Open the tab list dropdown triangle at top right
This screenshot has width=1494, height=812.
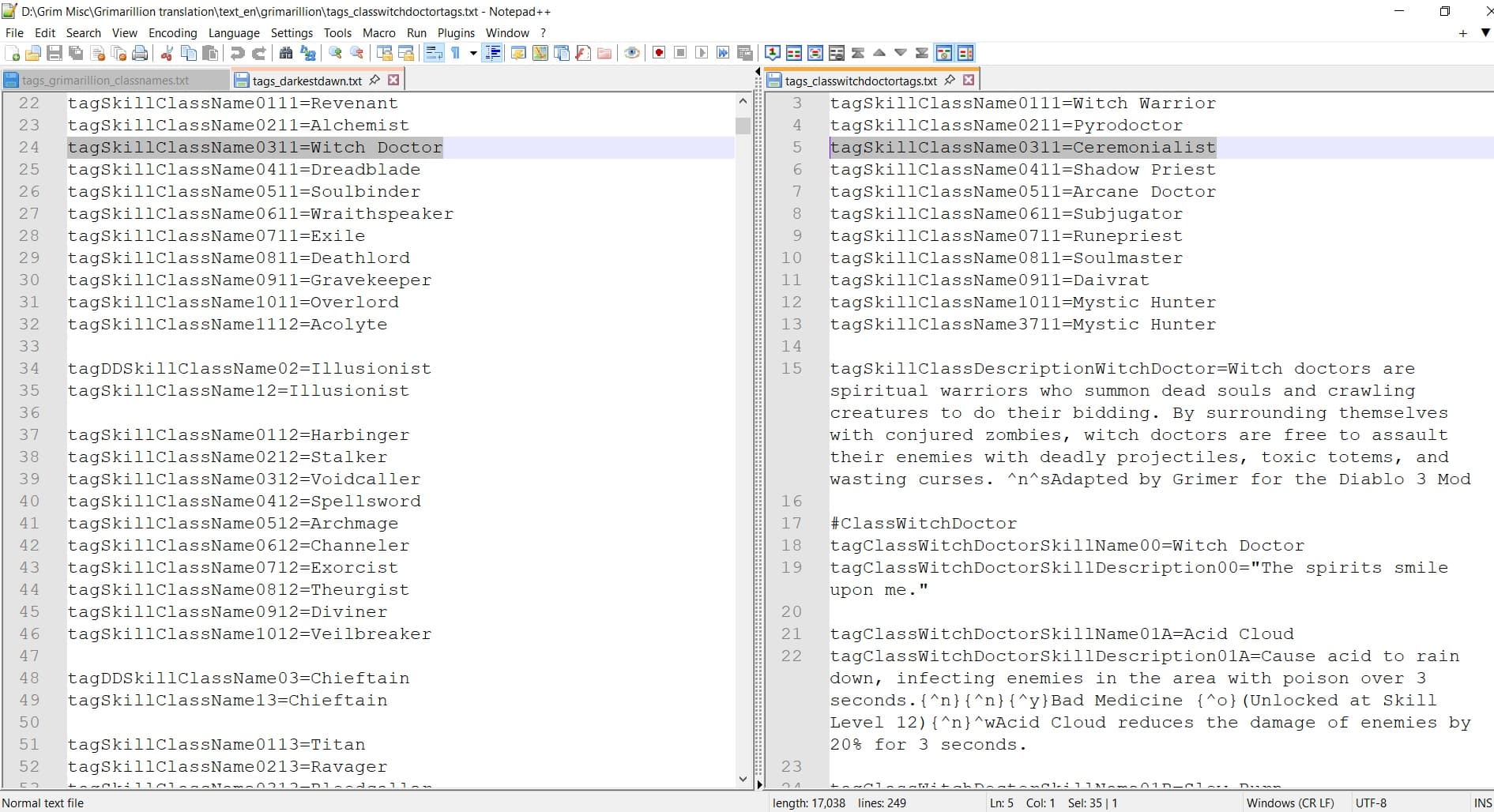(1485, 32)
